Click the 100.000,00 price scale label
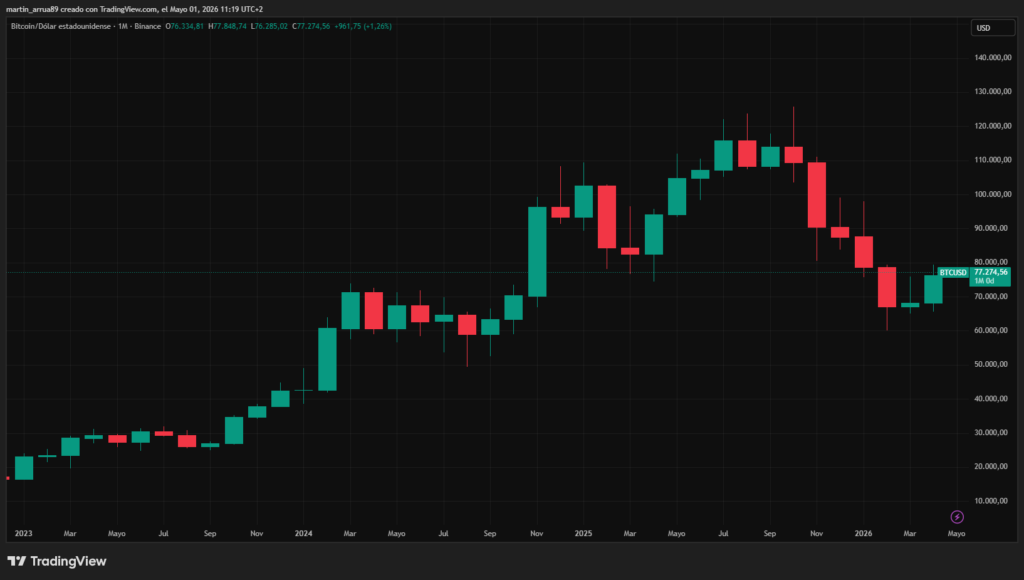 click(993, 194)
